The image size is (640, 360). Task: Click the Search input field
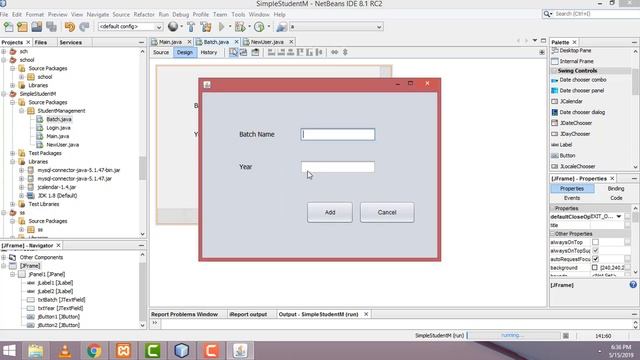[597, 14]
